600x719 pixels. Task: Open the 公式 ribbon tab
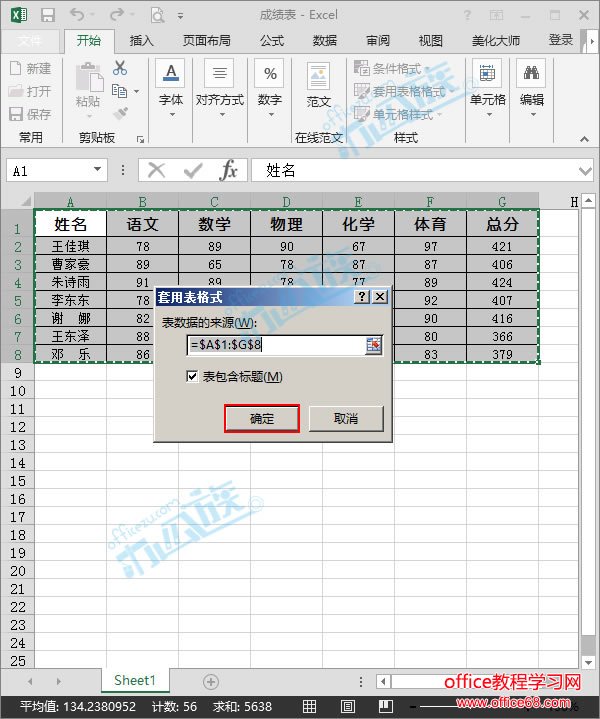(x=272, y=41)
